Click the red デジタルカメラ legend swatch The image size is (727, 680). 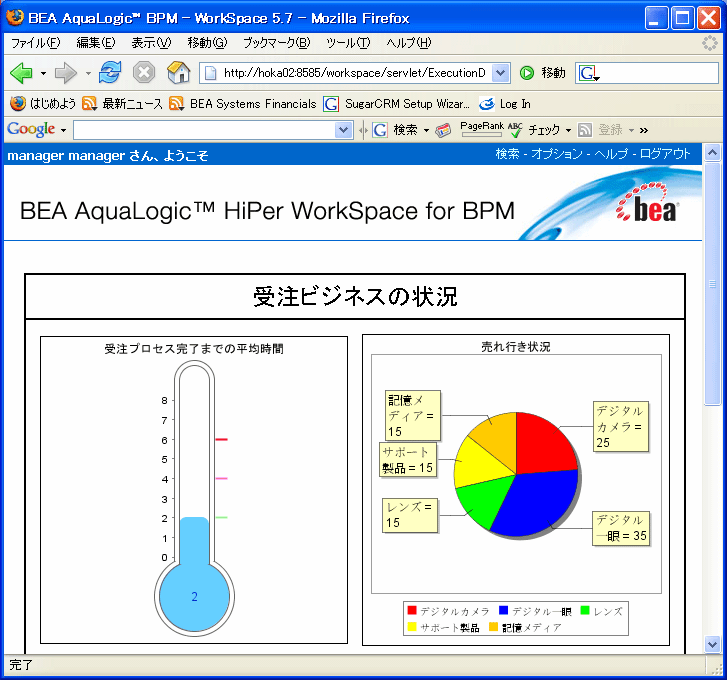(412, 610)
